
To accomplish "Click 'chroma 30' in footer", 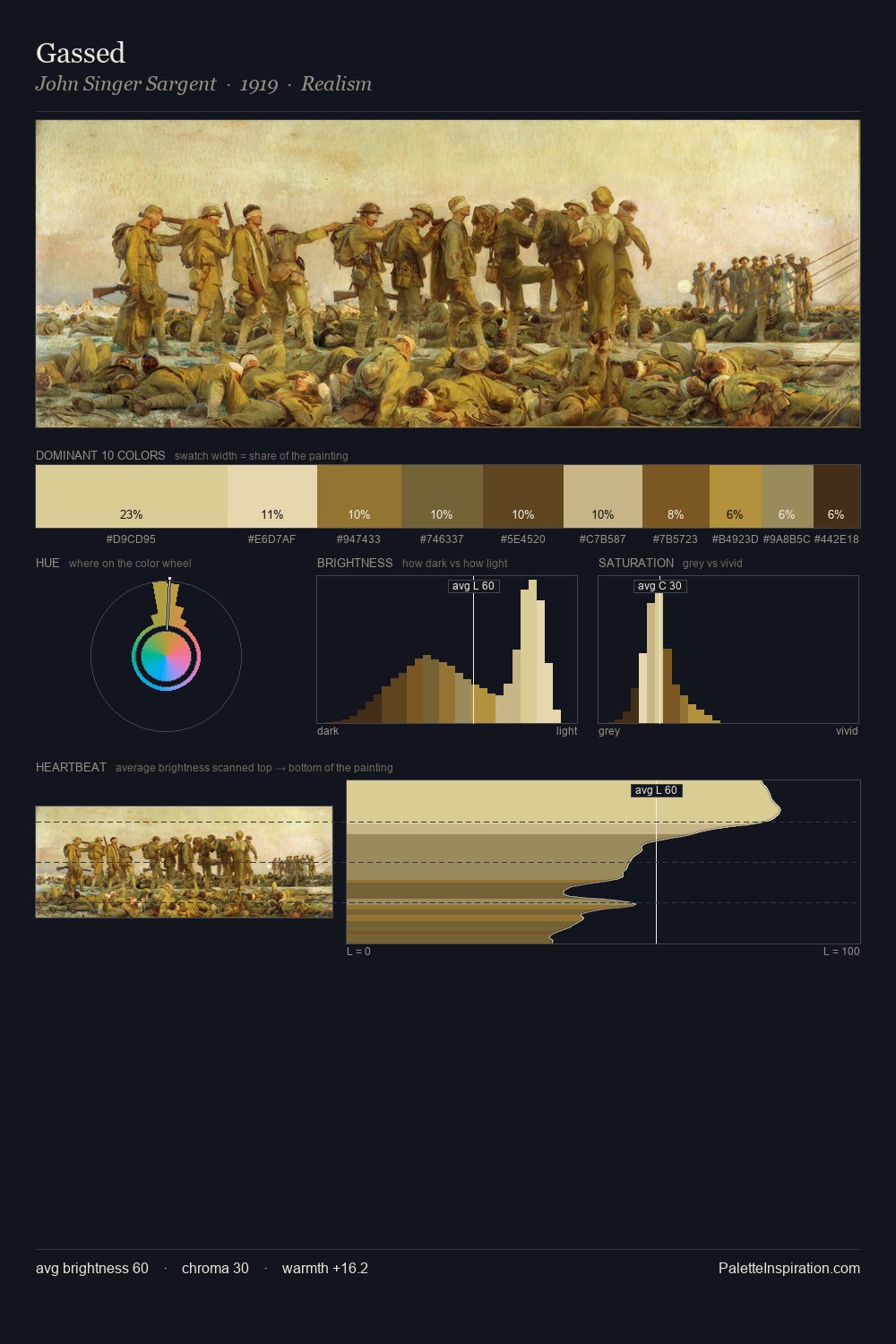I will coord(215,1268).
